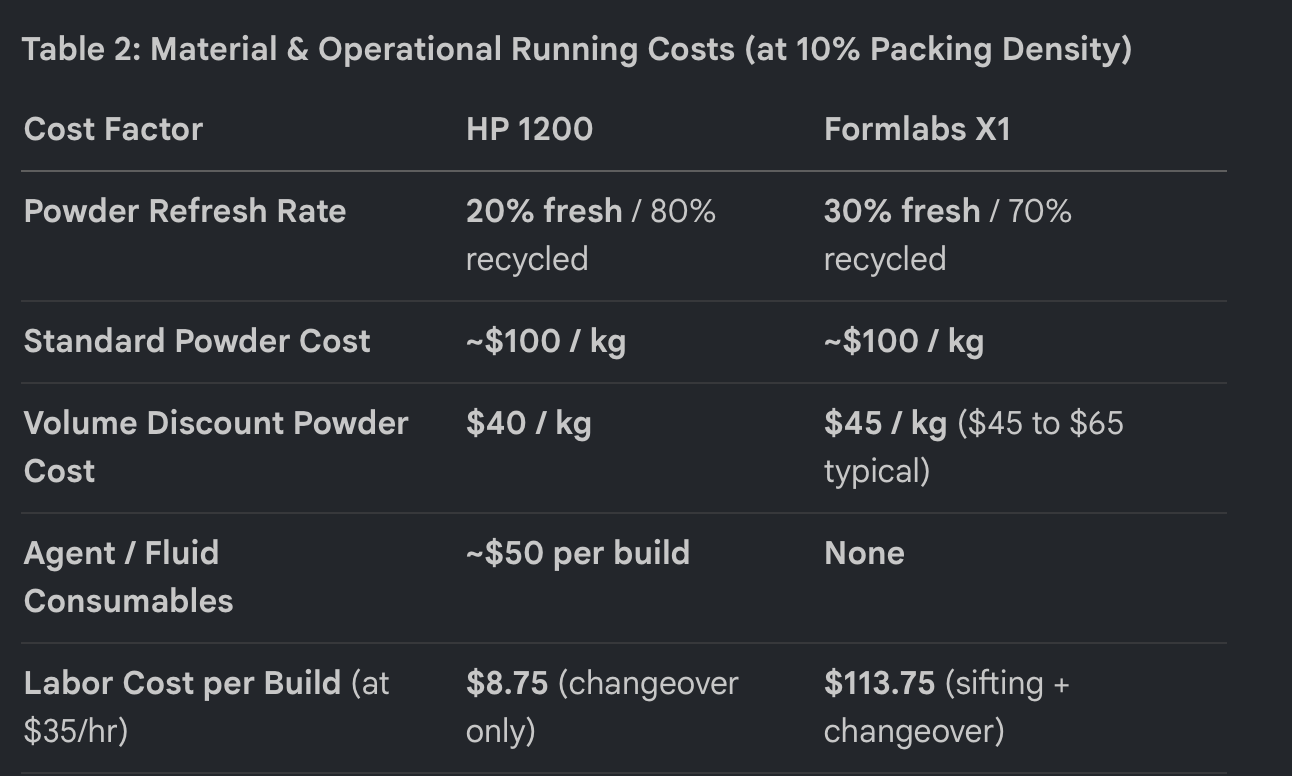The height and width of the screenshot is (776, 1292).
Task: Click the $113.75 sifting + changeover cell
Action: click(947, 707)
